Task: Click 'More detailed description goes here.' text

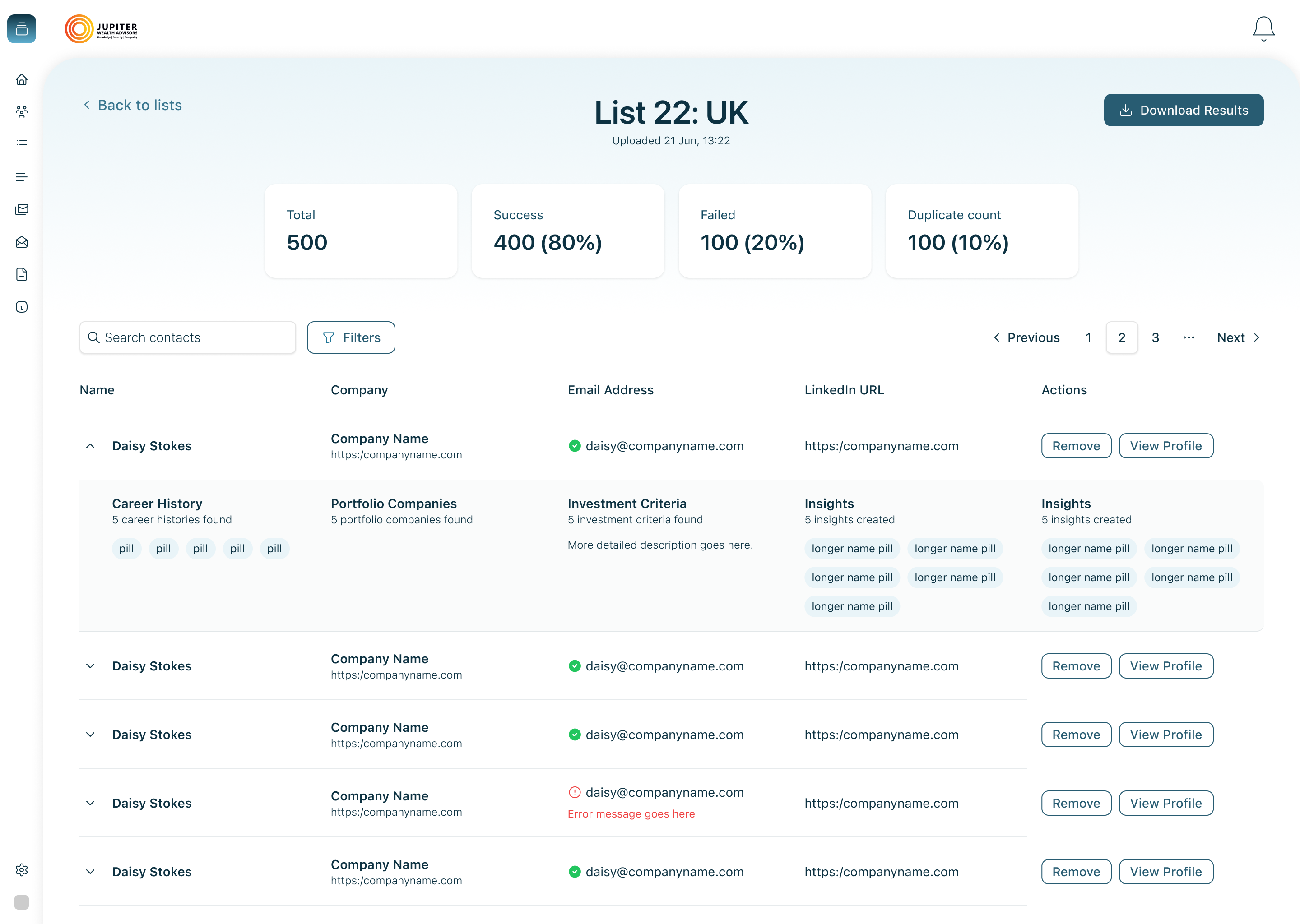Action: point(660,545)
